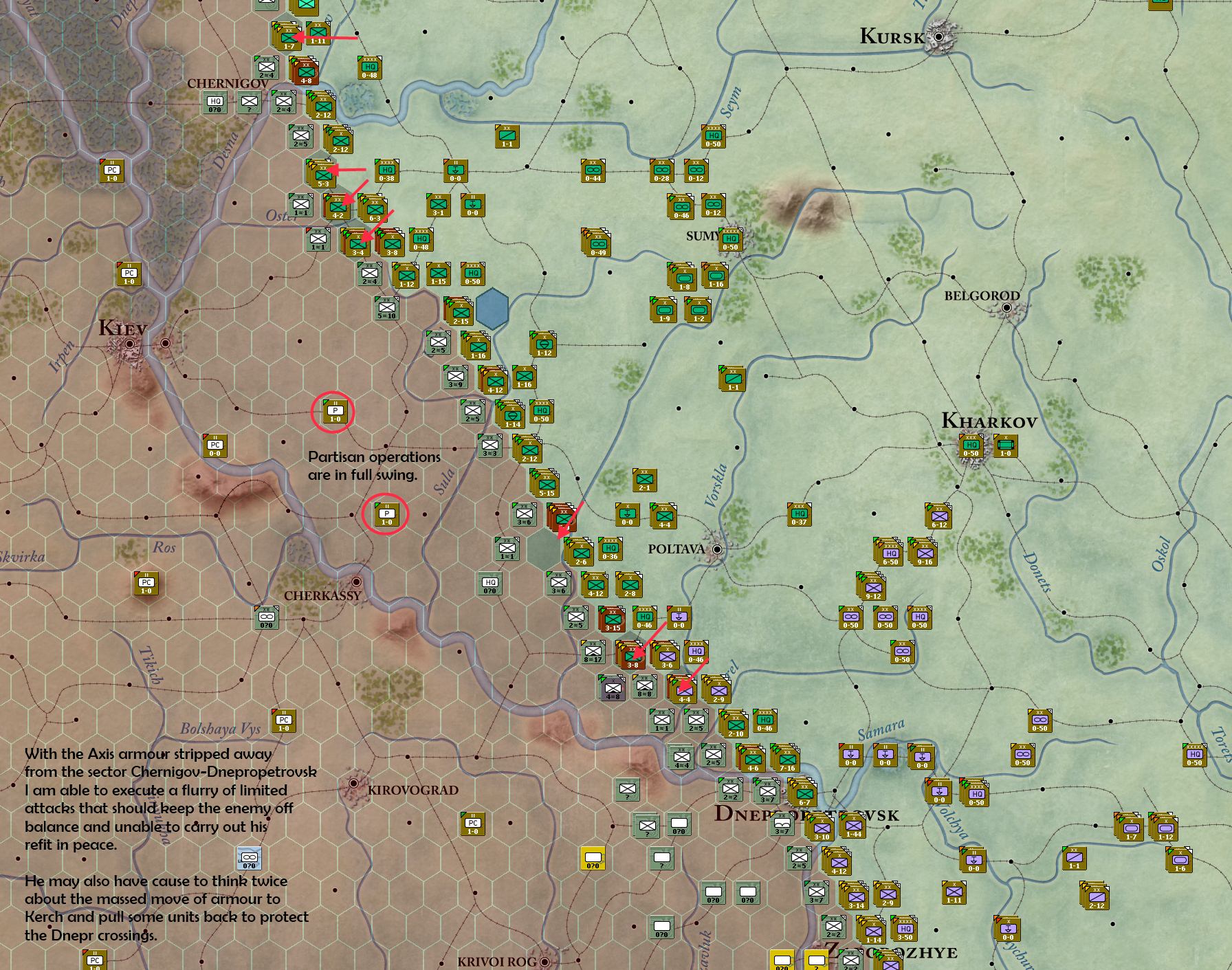Select the purple stack labeled 3-10
Image resolution: width=1232 pixels, height=970 pixels.
coord(820,827)
